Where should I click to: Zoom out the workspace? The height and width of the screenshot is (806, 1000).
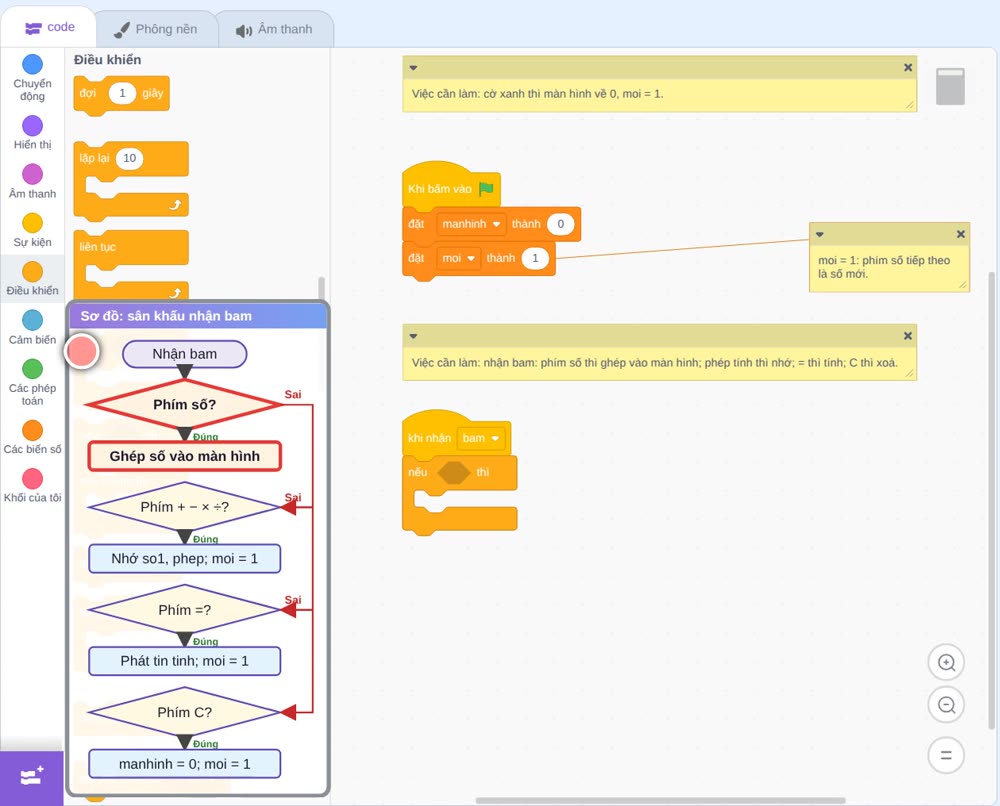point(946,705)
